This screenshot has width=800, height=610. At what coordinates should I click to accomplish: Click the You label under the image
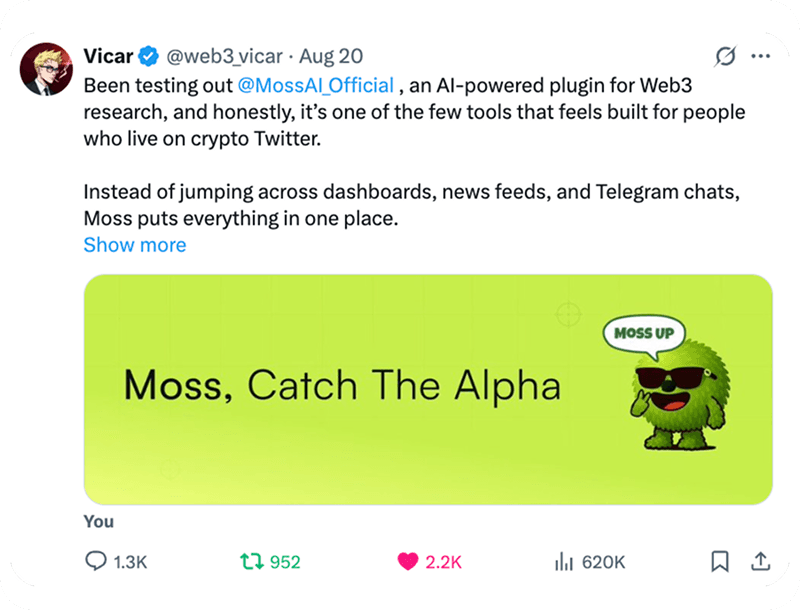pyautogui.click(x=99, y=521)
